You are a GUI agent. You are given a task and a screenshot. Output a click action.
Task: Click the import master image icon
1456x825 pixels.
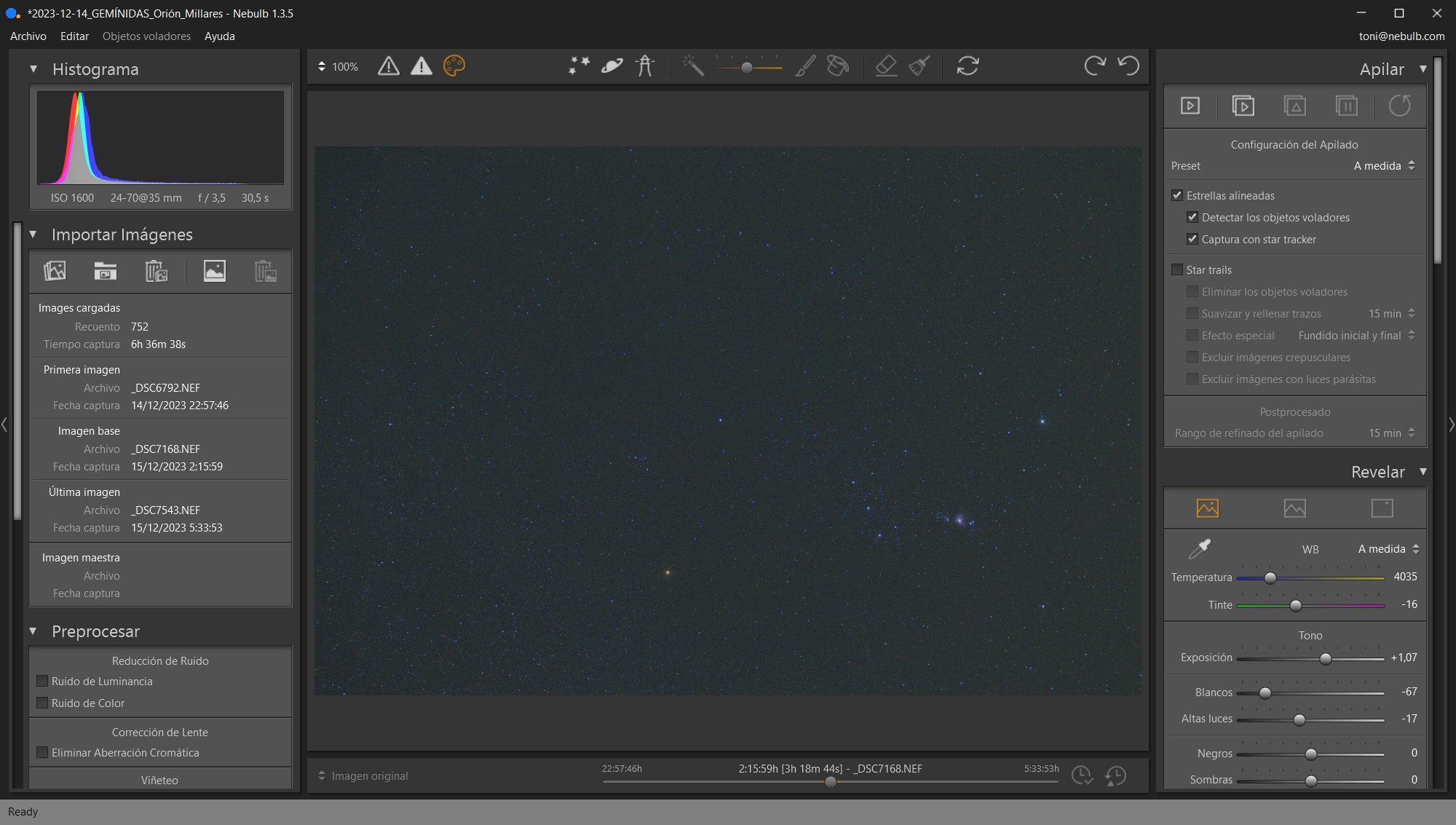(214, 271)
